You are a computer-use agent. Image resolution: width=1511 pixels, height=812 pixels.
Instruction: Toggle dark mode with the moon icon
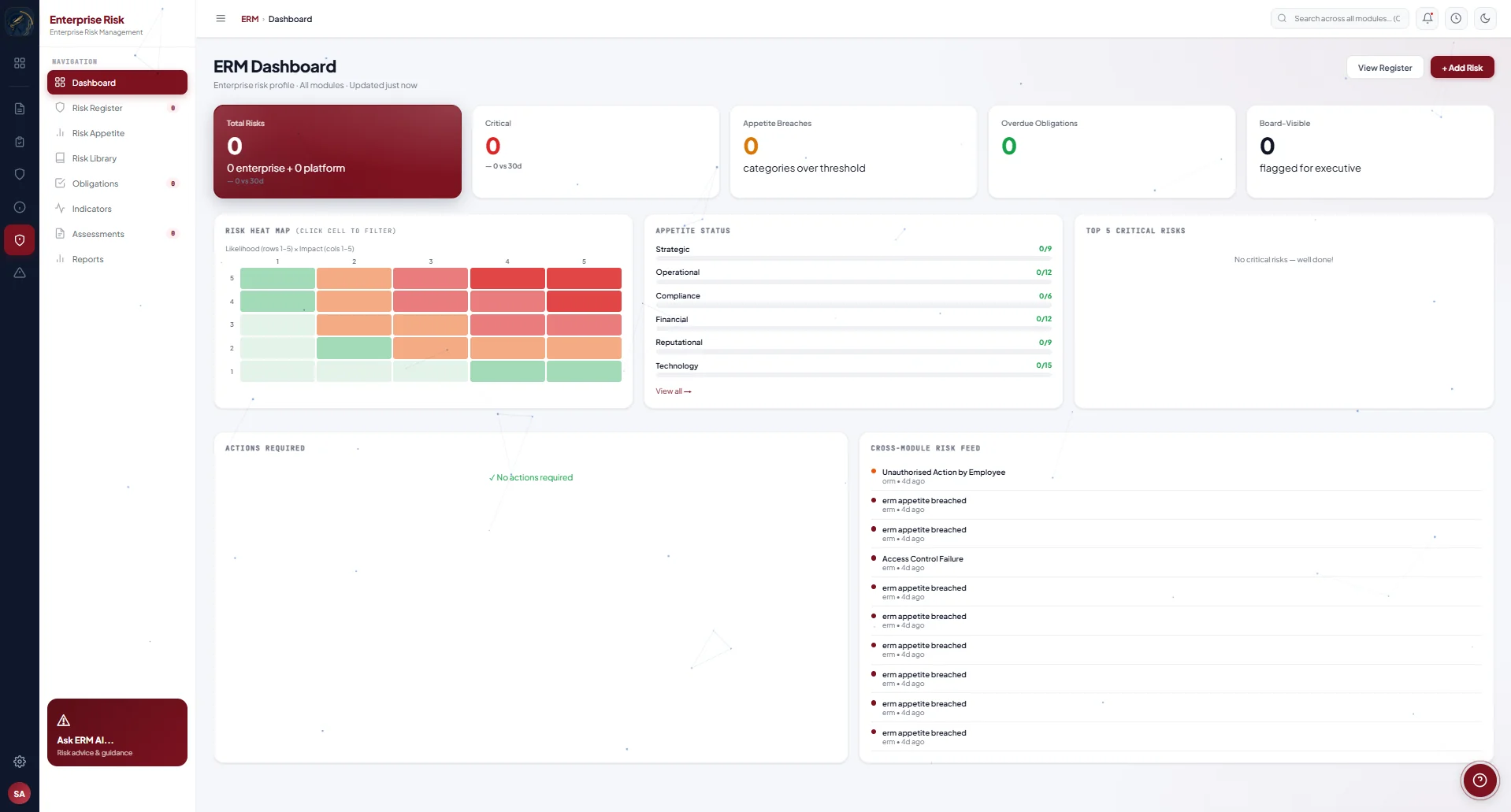point(1485,18)
